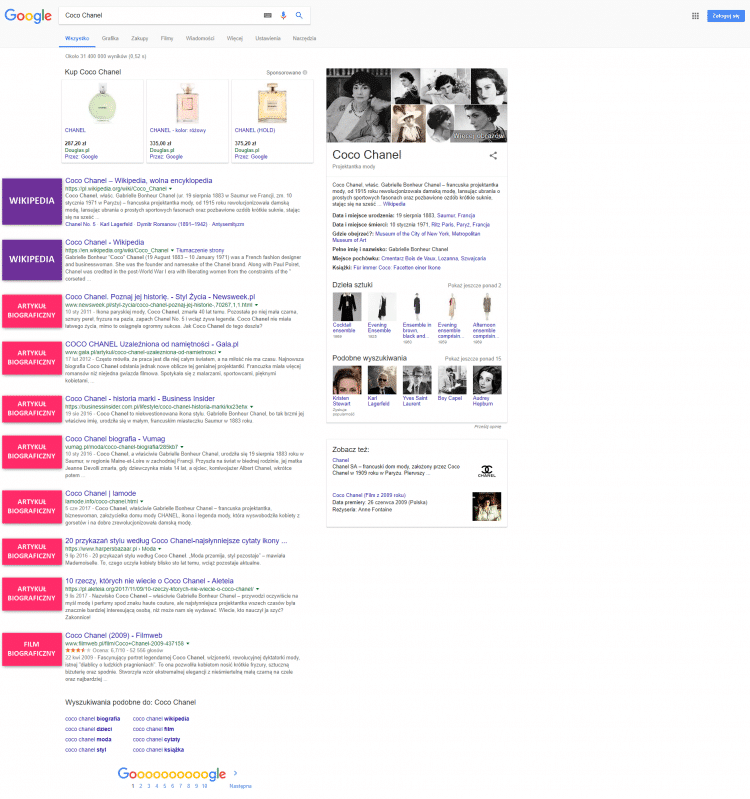The image size is (750, 799).
Task: Open Audrey Hepburn related search thumbnail
Action: pos(487,380)
